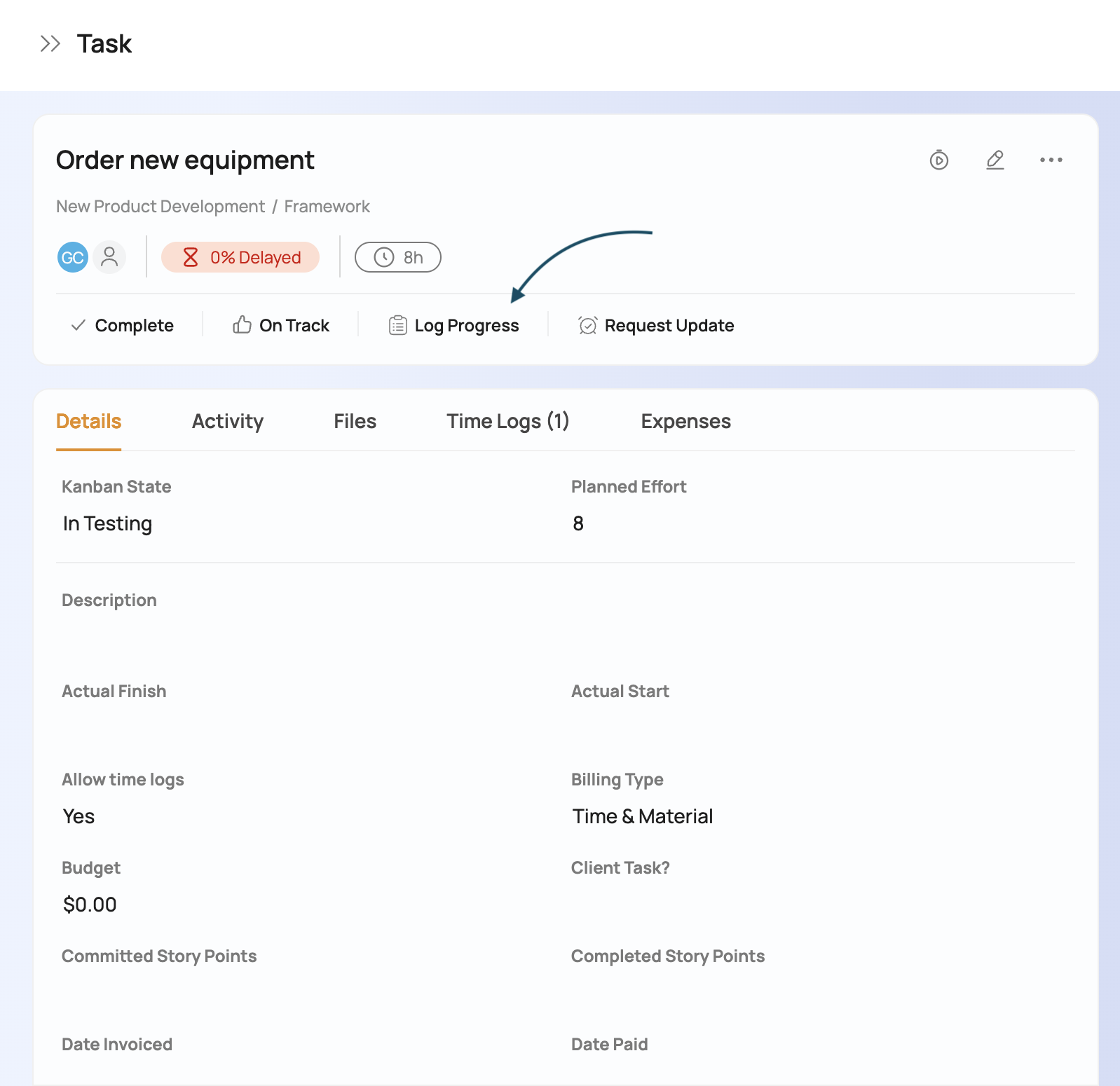Viewport: 1120px width, 1086px height.
Task: Click the pencil edit icon
Action: pos(995,160)
